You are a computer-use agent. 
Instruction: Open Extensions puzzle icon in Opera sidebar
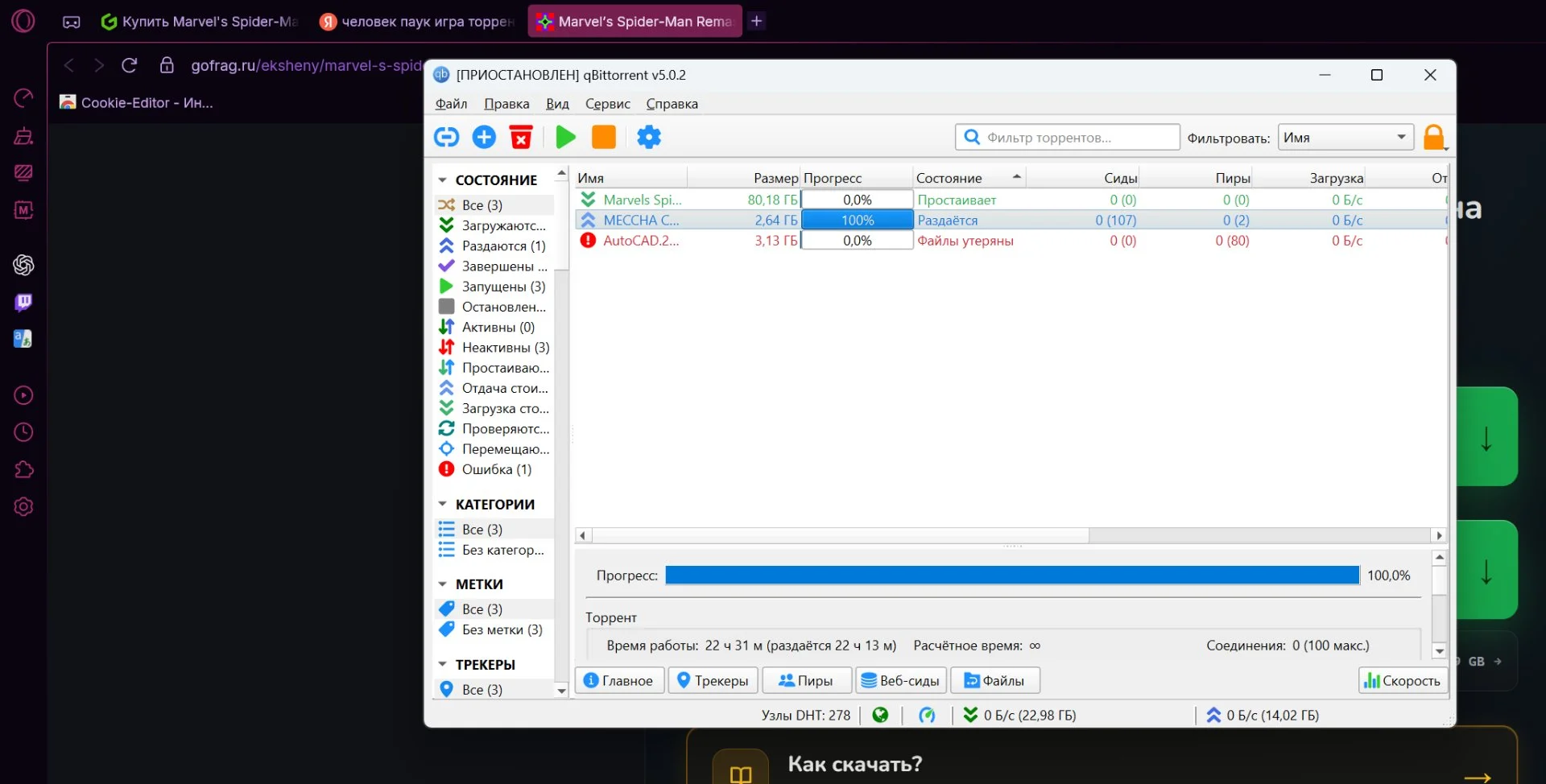[23, 469]
